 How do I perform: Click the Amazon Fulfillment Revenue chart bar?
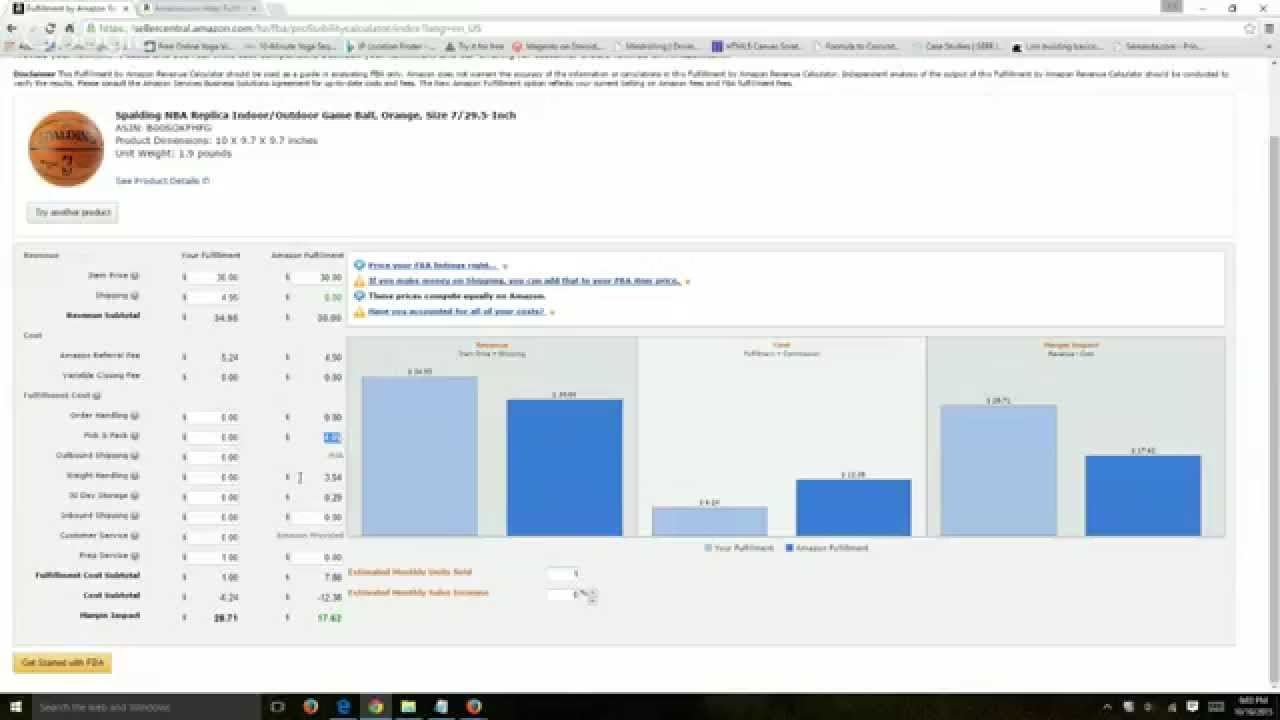click(564, 467)
